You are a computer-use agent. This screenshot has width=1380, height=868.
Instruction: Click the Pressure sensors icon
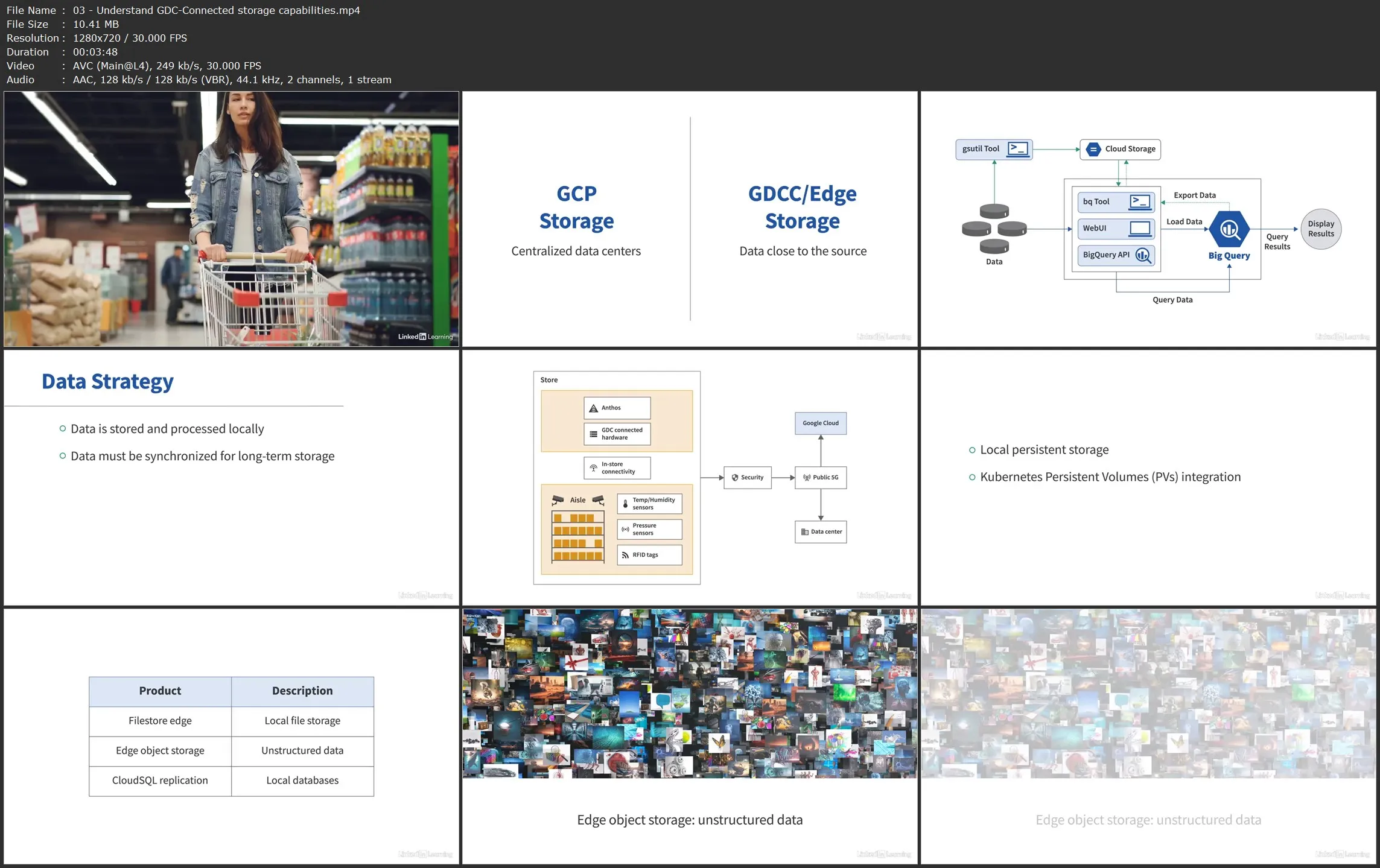point(625,530)
